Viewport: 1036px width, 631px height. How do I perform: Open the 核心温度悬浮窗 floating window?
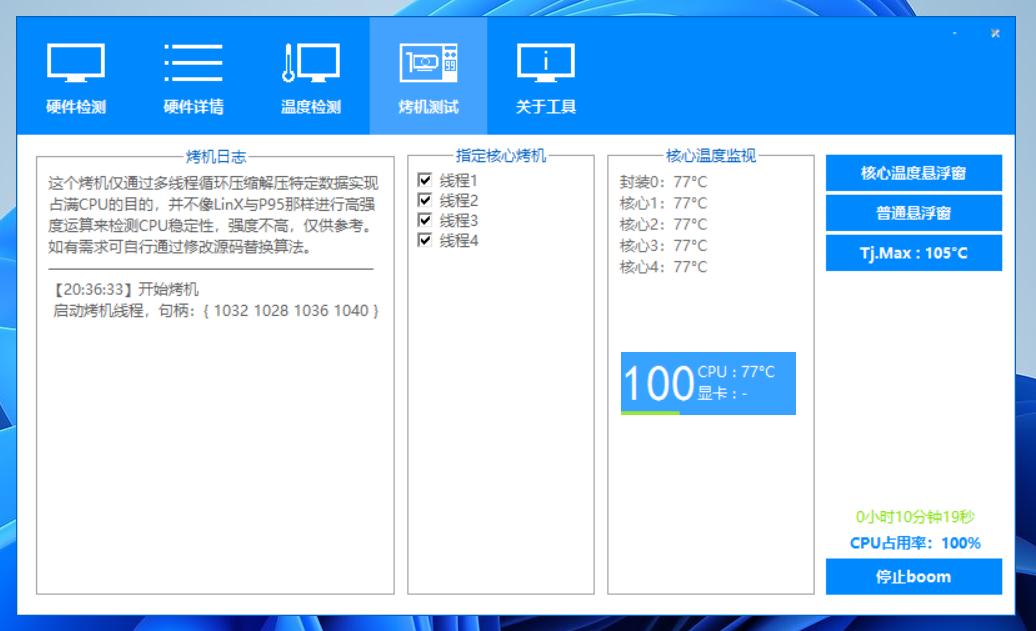tap(913, 172)
